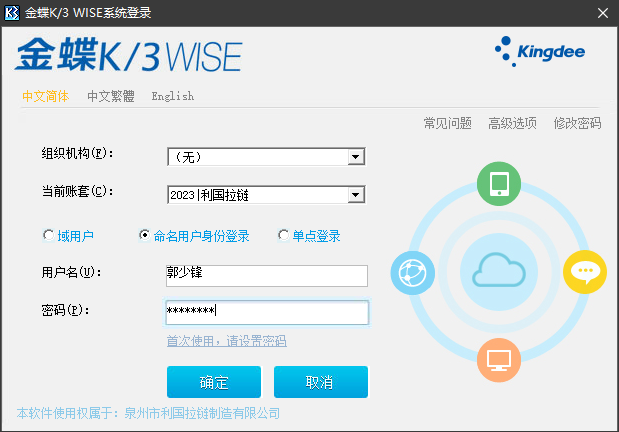The image size is (619, 432).
Task: Open the 首次使用,请设置密码 link
Action: coord(226,341)
